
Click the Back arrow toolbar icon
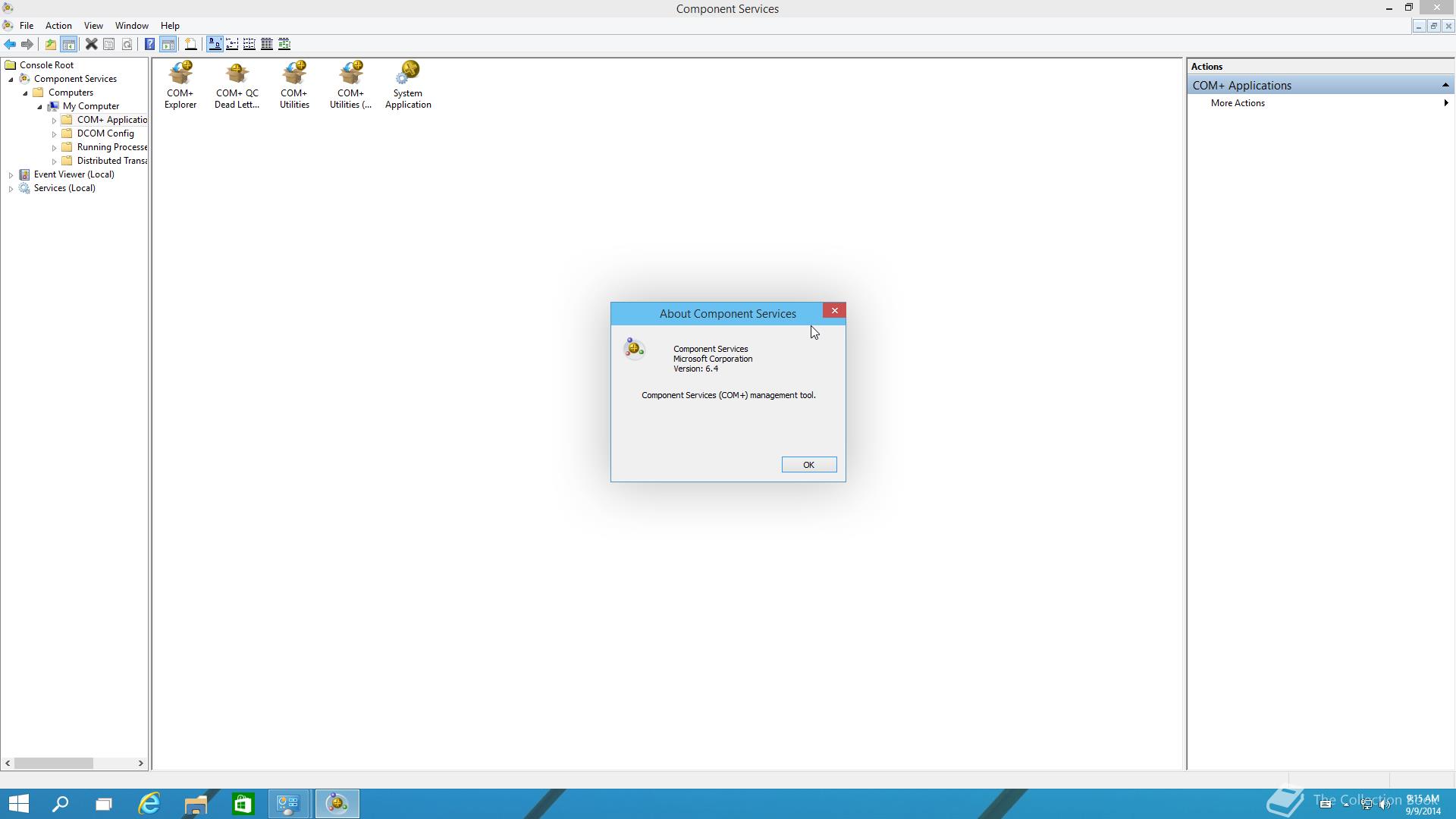10,44
